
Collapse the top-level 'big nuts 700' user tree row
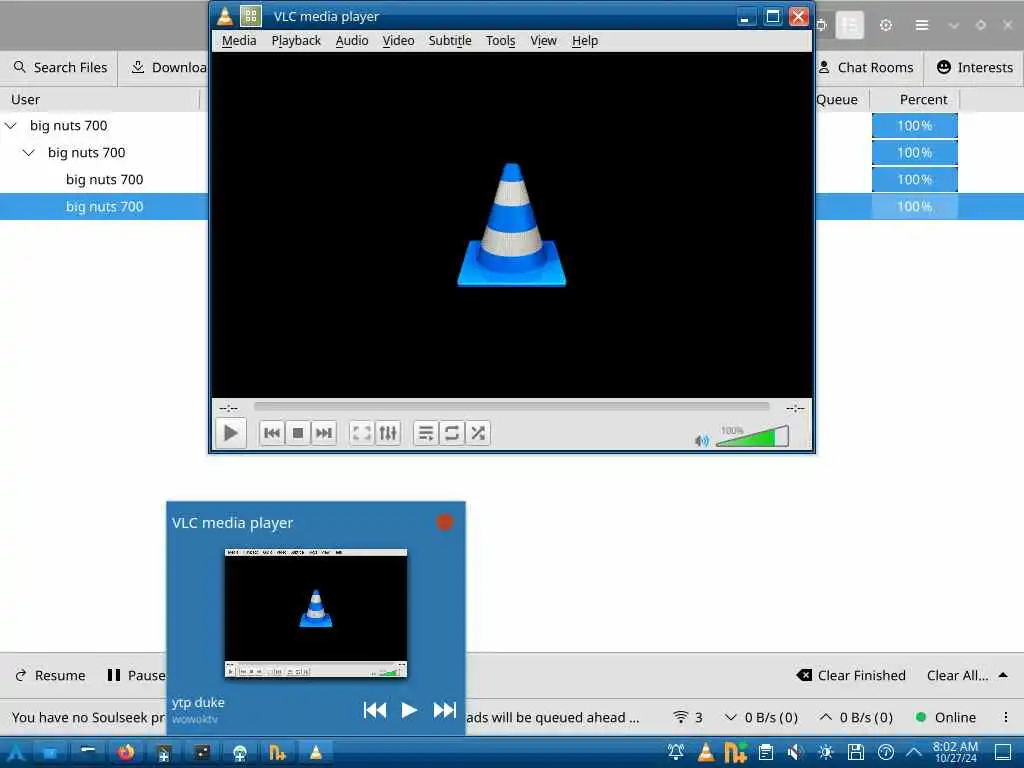11,125
